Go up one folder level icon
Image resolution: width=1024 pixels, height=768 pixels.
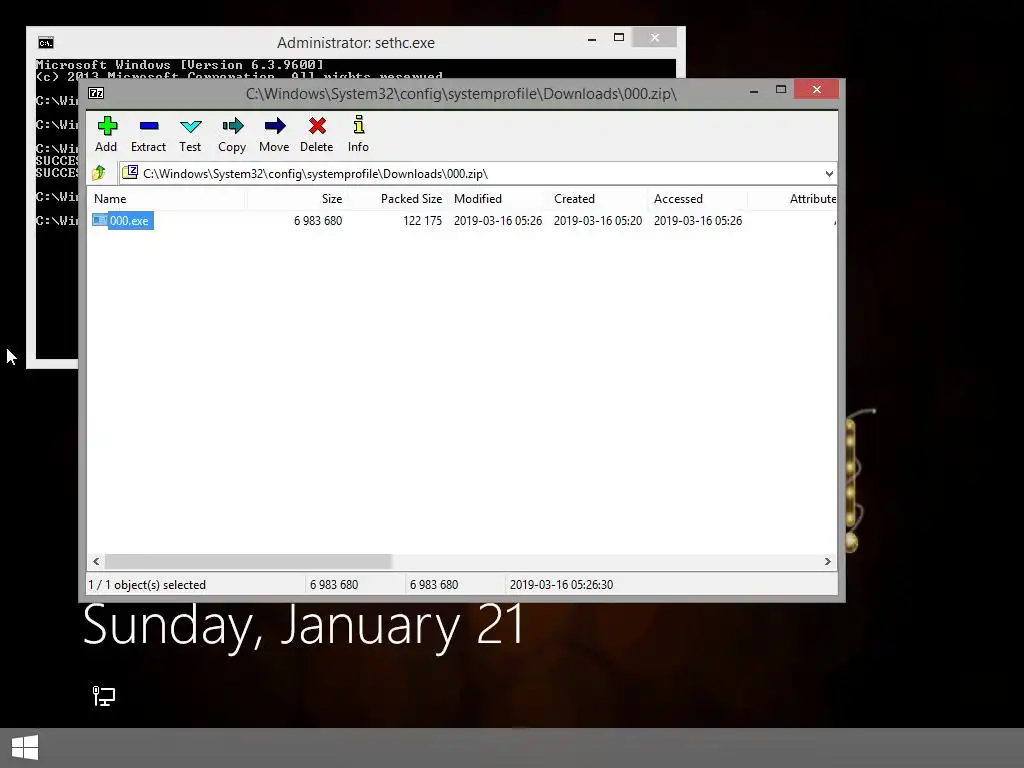coord(99,173)
